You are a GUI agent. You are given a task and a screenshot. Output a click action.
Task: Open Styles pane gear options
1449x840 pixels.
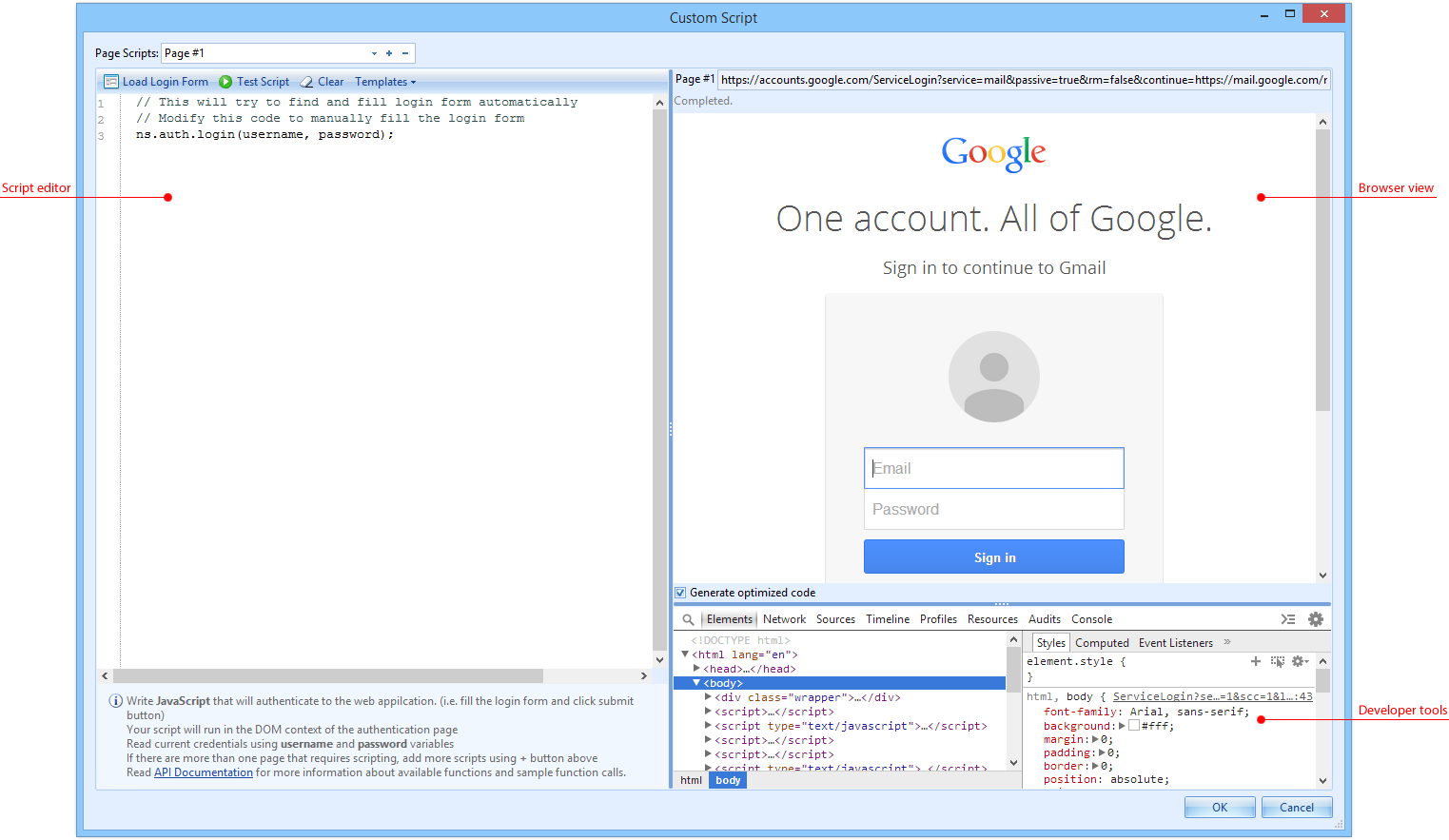(1300, 661)
